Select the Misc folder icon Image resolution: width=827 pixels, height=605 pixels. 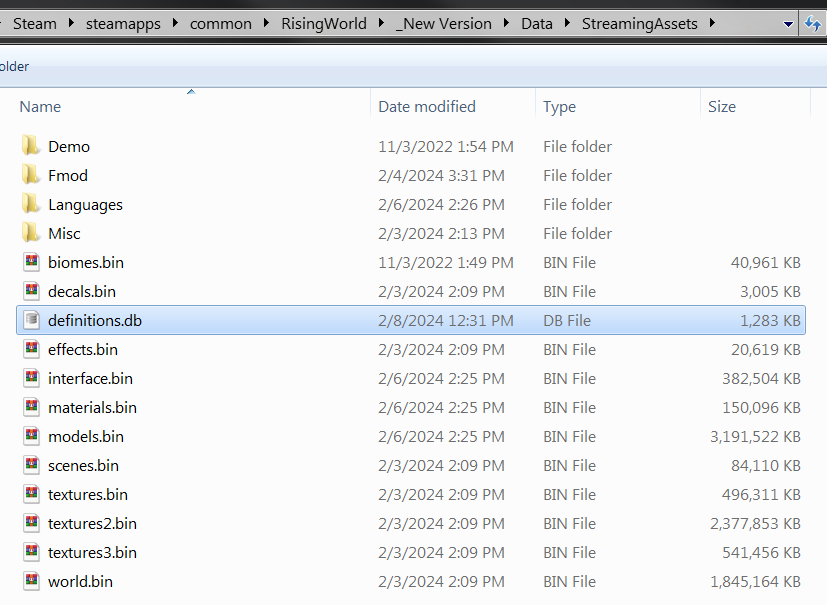point(31,233)
